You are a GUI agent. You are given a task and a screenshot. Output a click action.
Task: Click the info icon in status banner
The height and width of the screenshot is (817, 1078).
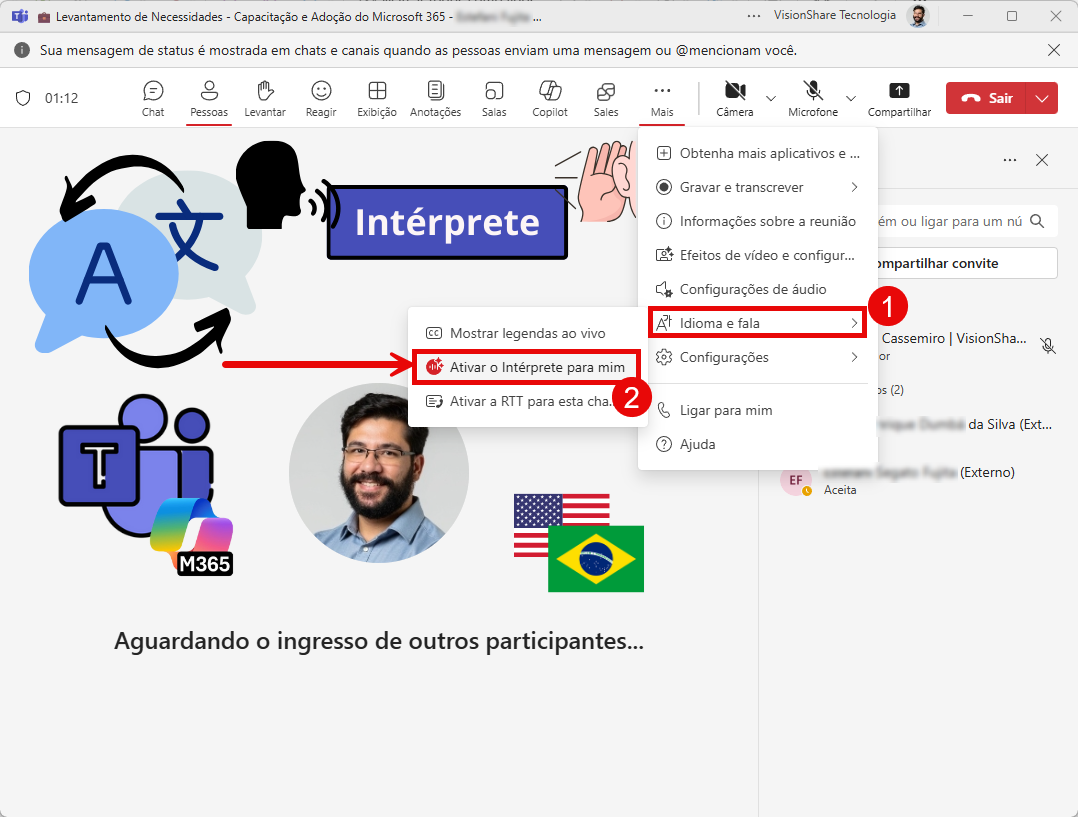(x=22, y=50)
